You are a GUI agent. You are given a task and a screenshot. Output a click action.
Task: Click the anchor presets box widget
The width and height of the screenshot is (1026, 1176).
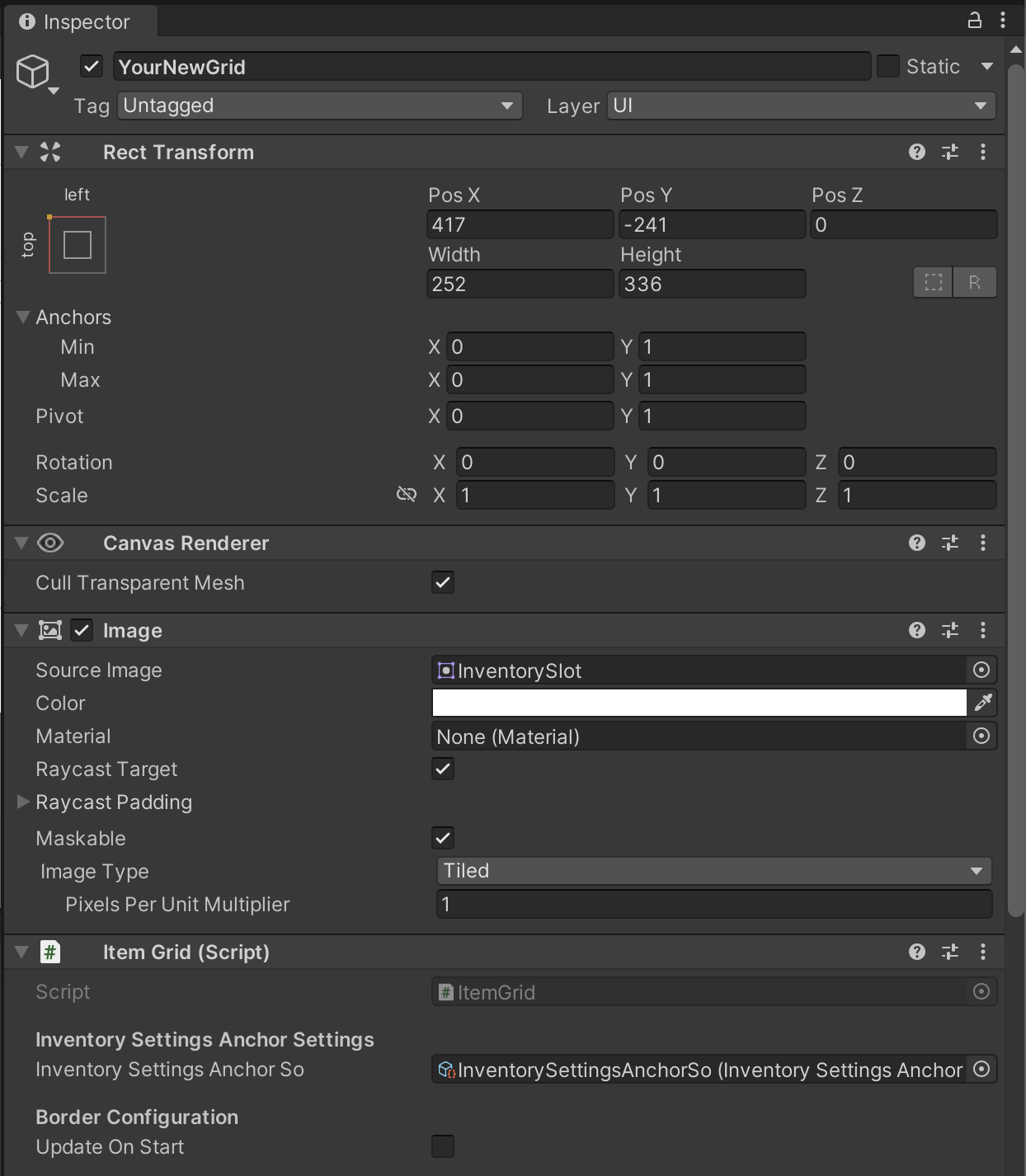(x=77, y=244)
